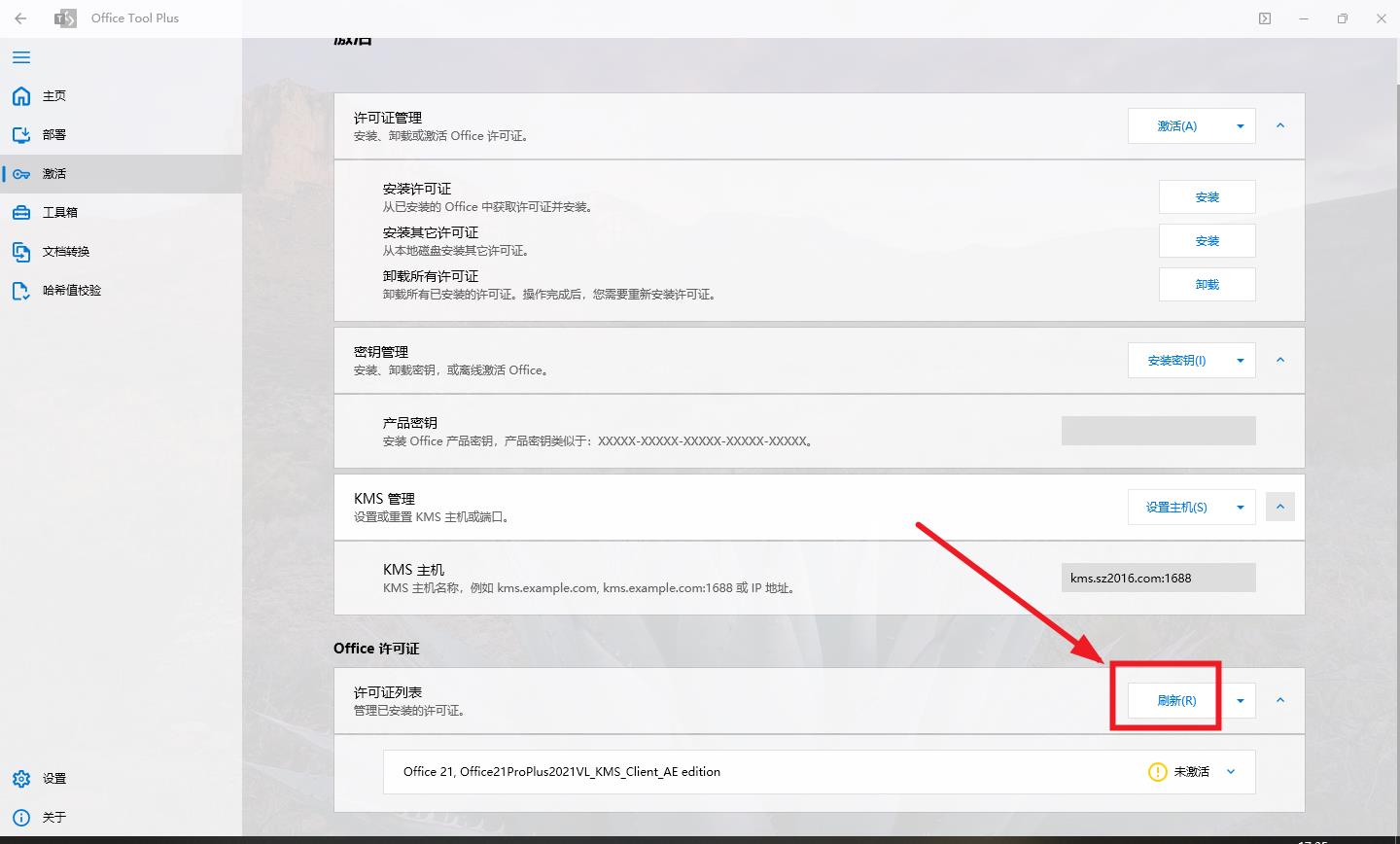
Task: Collapse the 许可证管理 section chevron
Action: coord(1280,125)
